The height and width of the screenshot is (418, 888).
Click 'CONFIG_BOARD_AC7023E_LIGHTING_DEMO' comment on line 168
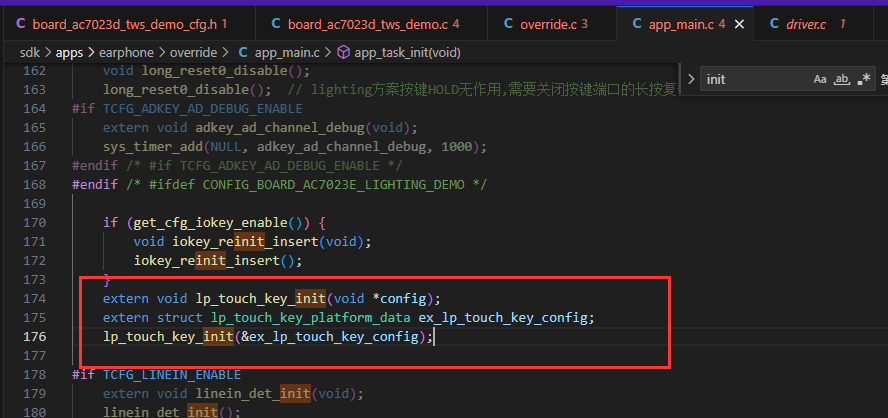click(x=334, y=185)
